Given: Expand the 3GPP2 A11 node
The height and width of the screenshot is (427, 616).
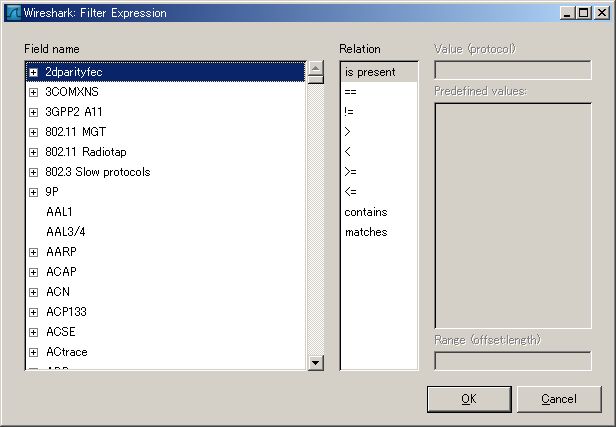Looking at the screenshot, I should click(33, 112).
